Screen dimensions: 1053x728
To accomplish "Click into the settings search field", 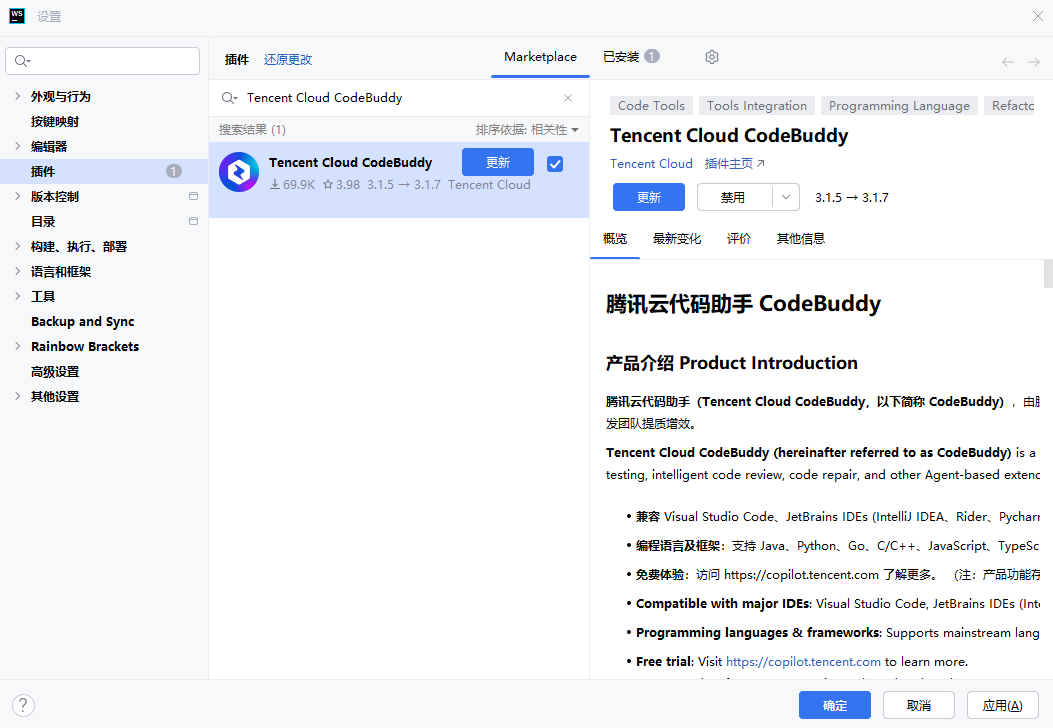I will pyautogui.click(x=103, y=61).
